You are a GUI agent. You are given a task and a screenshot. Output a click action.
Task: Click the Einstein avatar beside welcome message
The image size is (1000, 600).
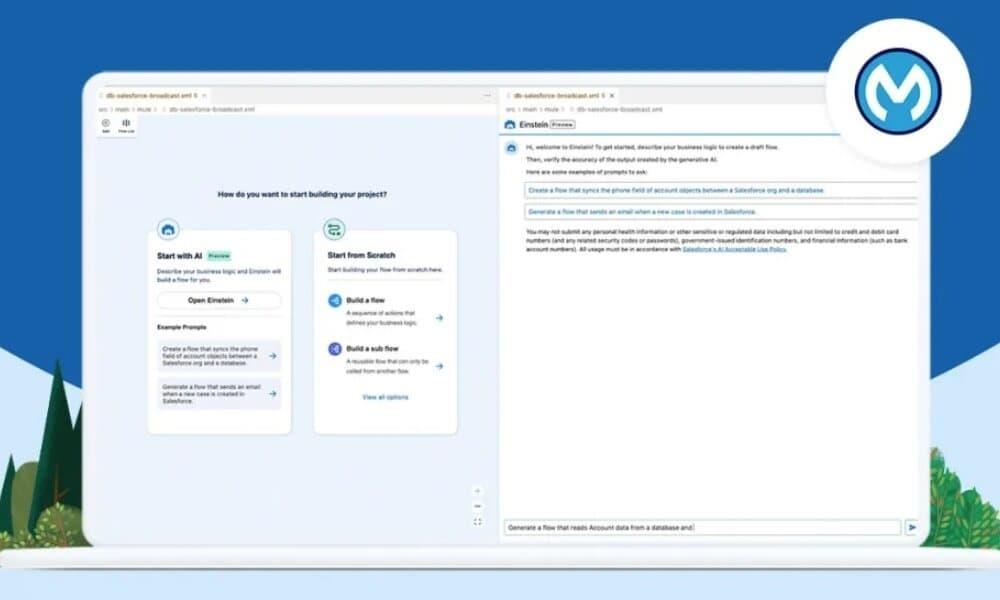pyautogui.click(x=511, y=148)
